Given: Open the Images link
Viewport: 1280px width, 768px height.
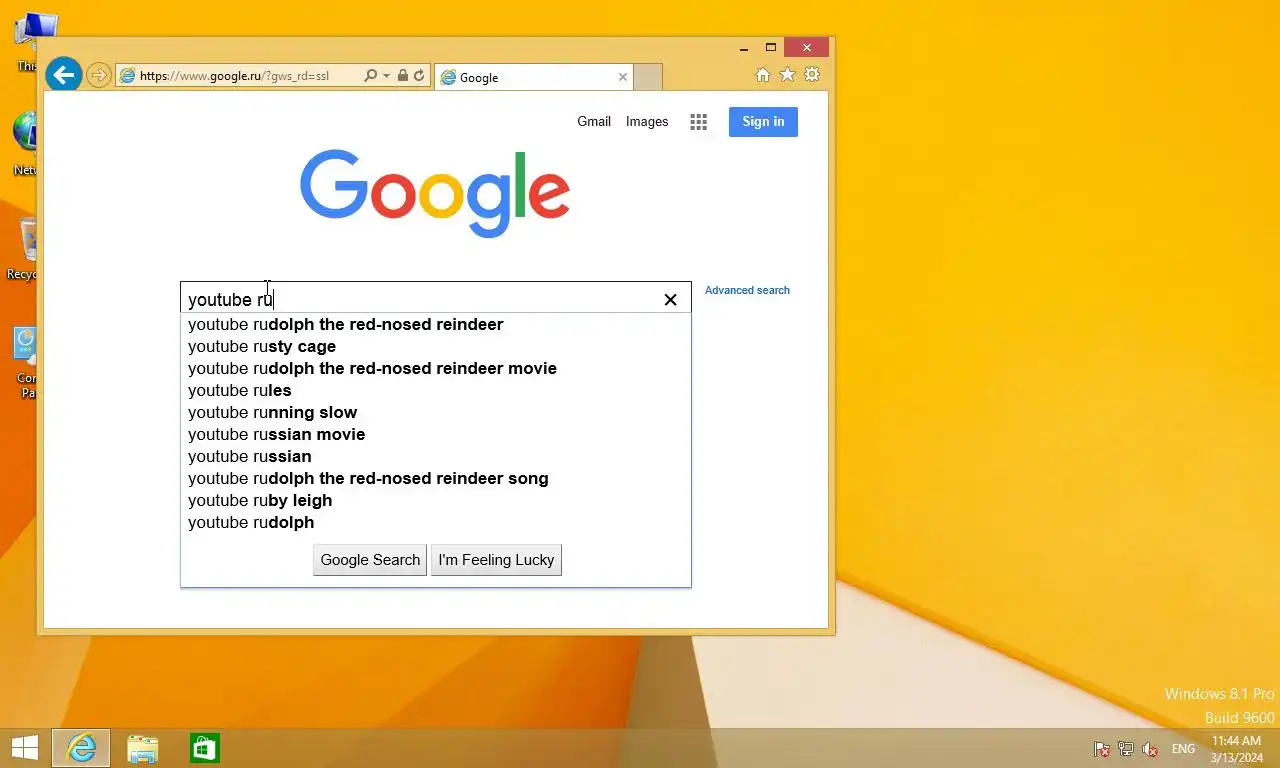Looking at the screenshot, I should coord(647,122).
